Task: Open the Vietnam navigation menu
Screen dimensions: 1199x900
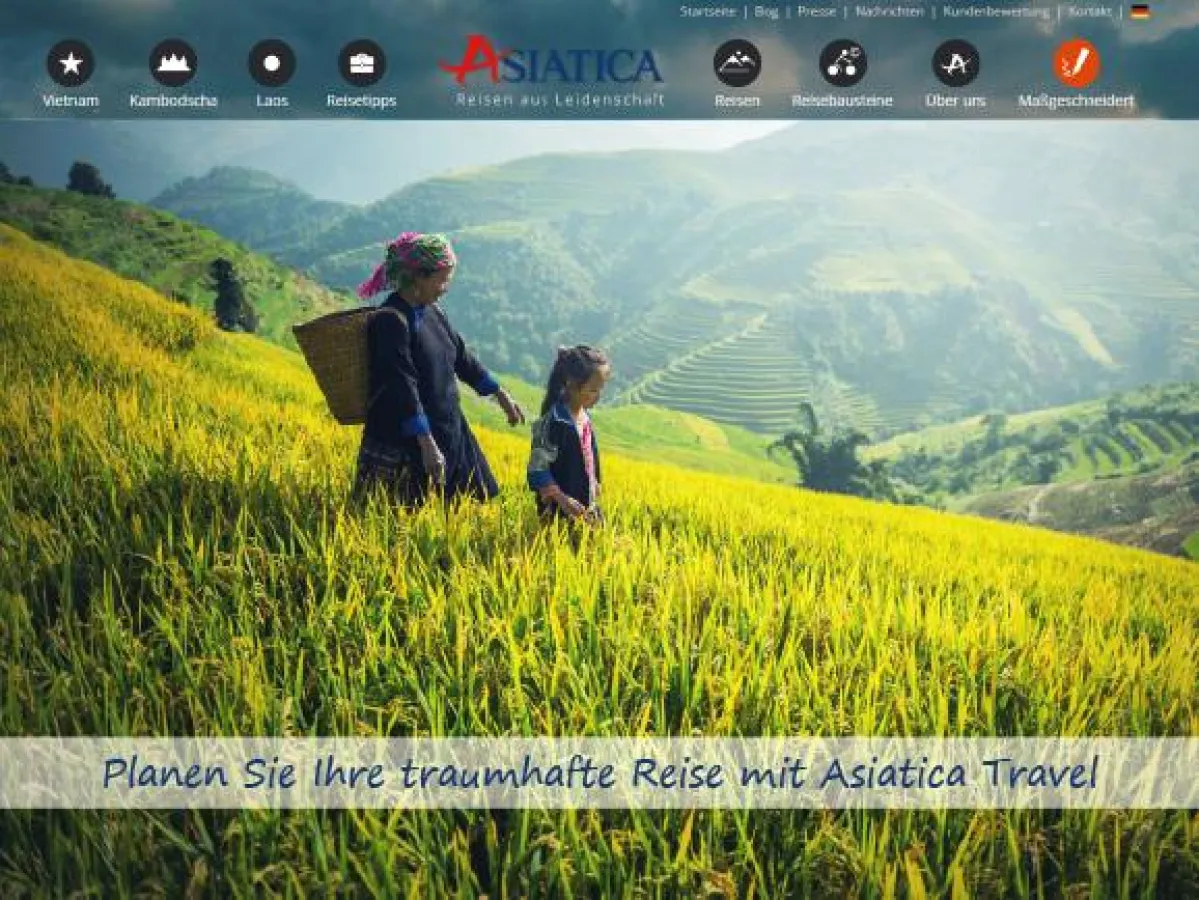Action: click(70, 100)
